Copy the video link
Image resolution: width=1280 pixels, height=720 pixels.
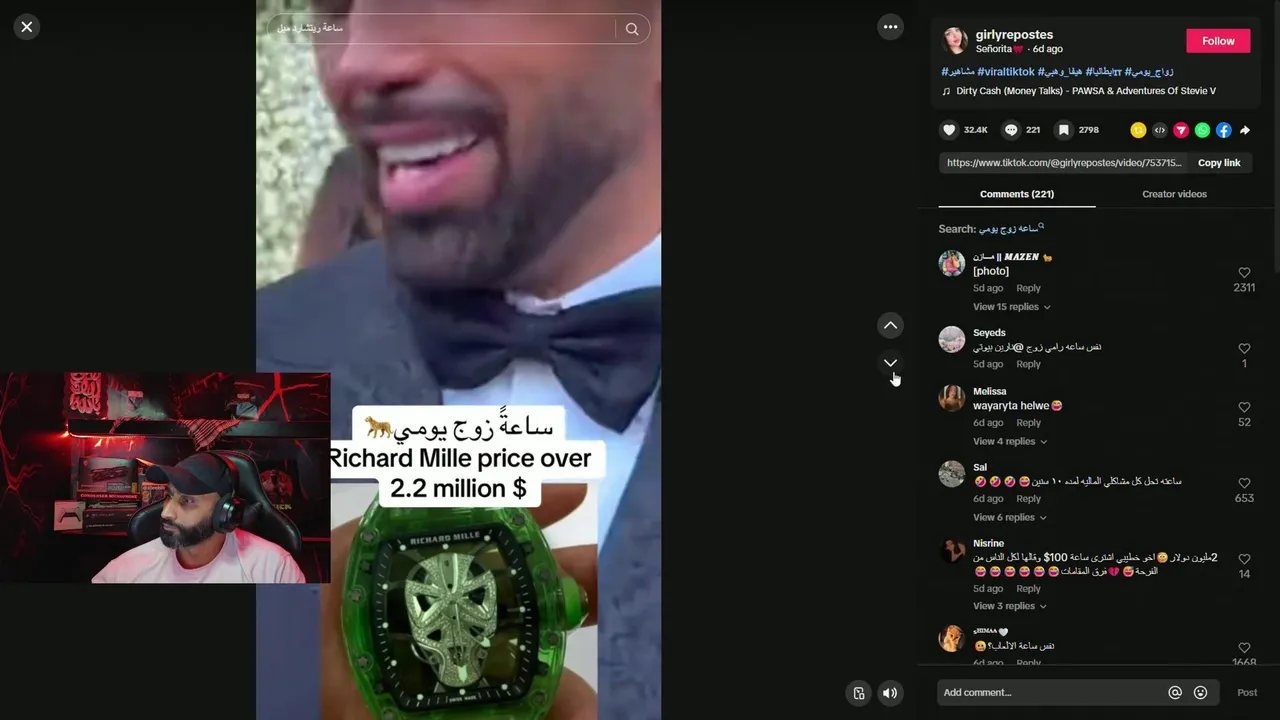[x=1219, y=163]
